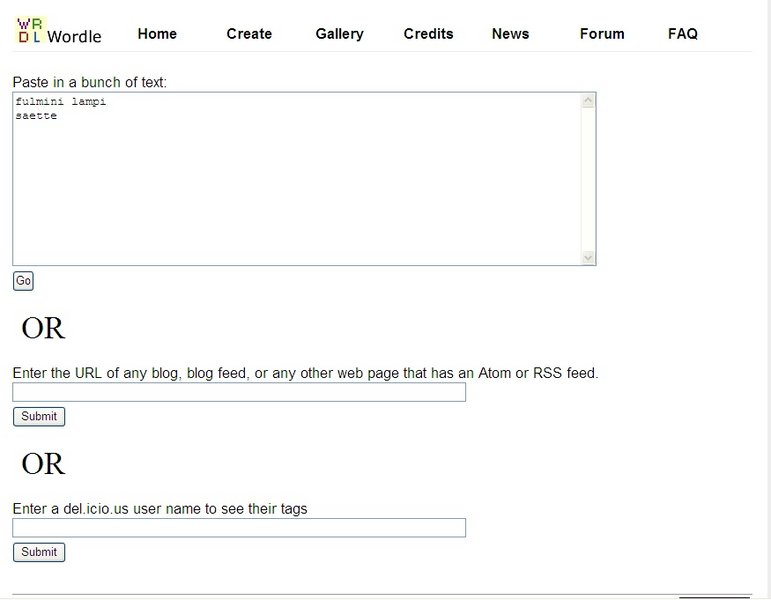The image size is (771, 600).
Task: Click the Wordle logo icon
Action: [x=30, y=30]
